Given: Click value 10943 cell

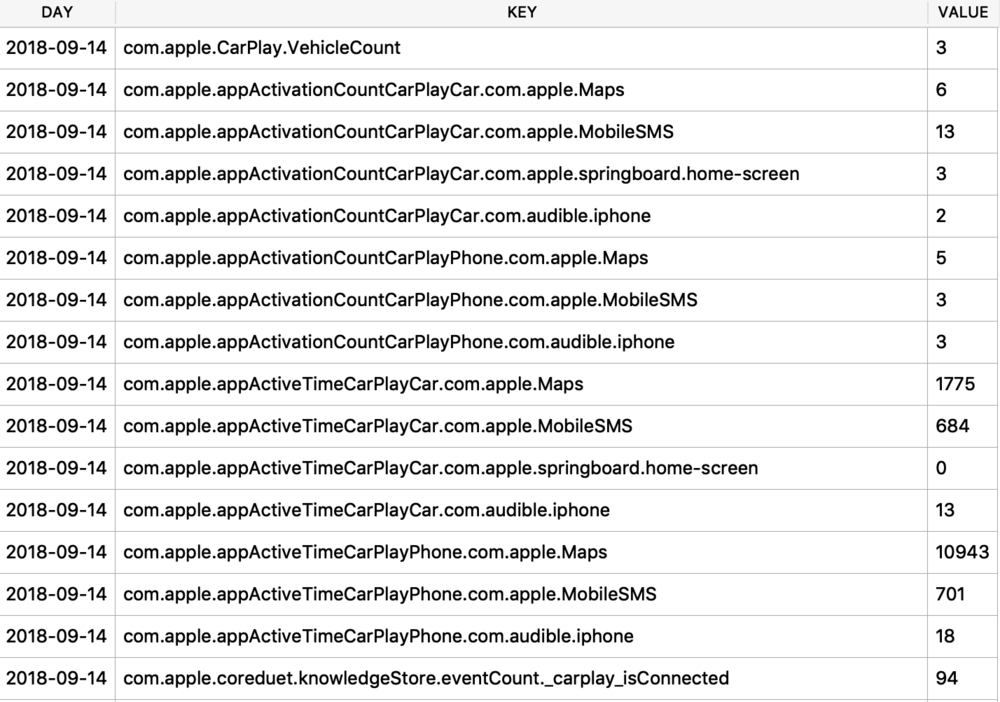Looking at the screenshot, I should [x=962, y=553].
